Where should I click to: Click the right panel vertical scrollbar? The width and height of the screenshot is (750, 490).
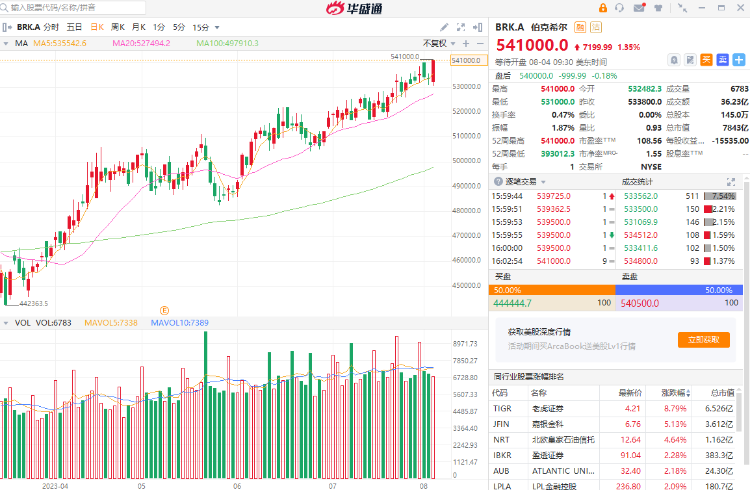point(747,321)
